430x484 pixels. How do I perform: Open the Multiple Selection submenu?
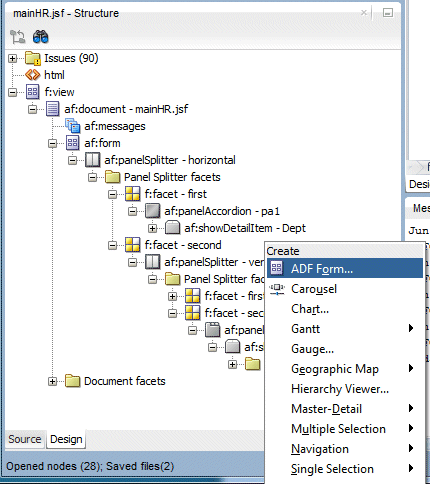point(345,429)
